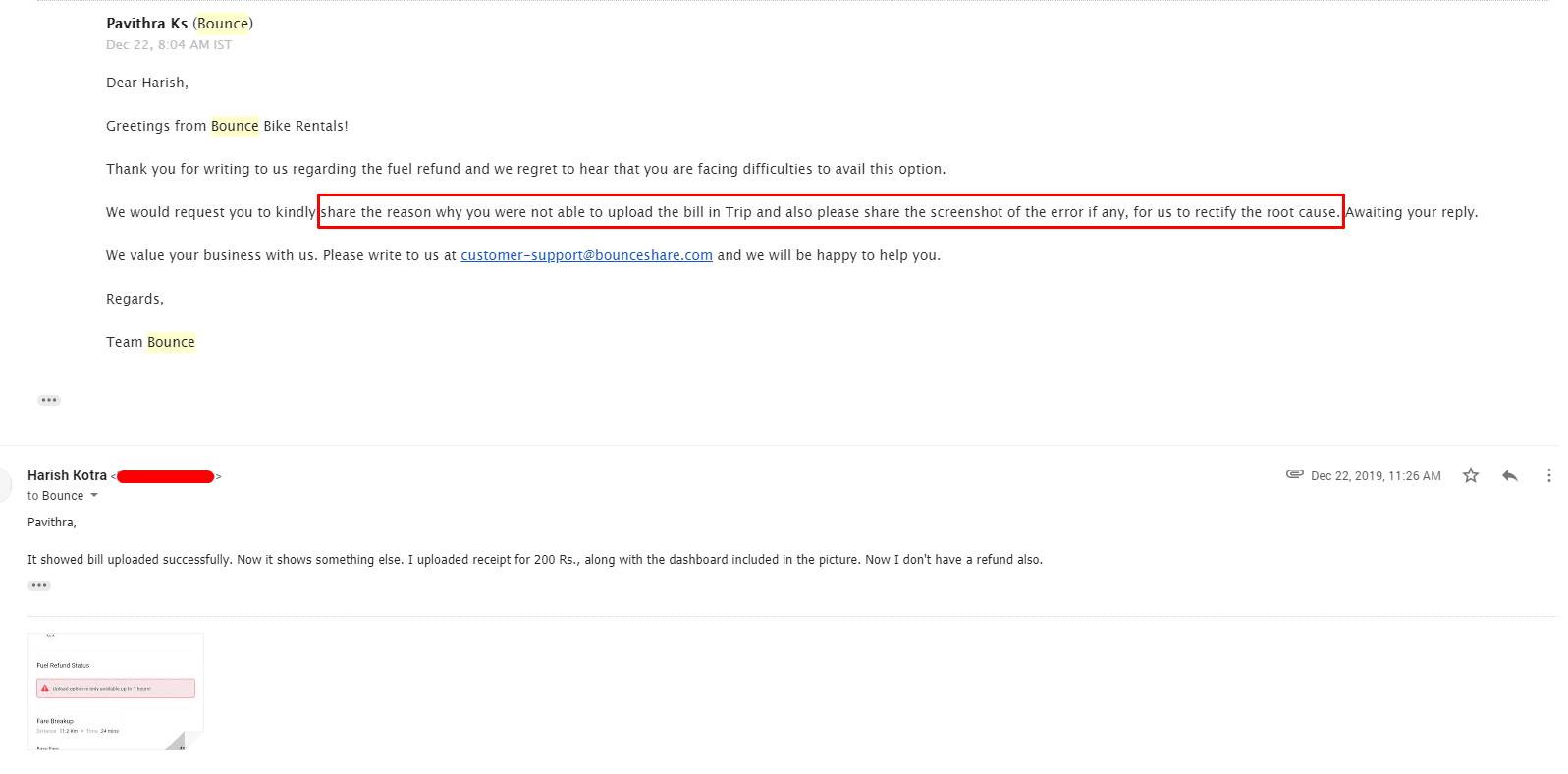1568x774 pixels.
Task: Click the paperclip attachment icon
Action: (1294, 474)
